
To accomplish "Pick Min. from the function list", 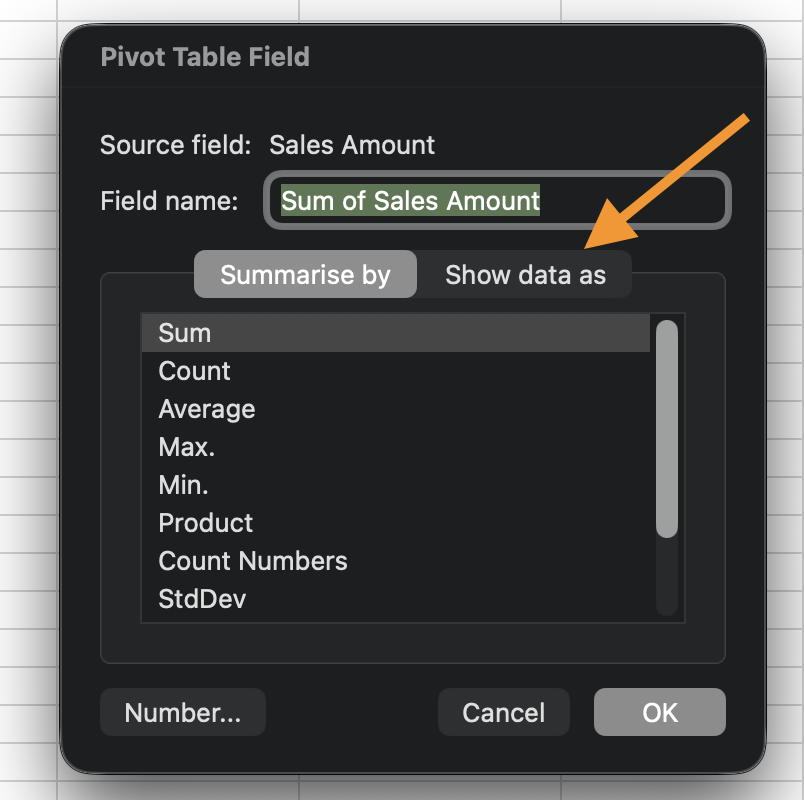I will 184,485.
